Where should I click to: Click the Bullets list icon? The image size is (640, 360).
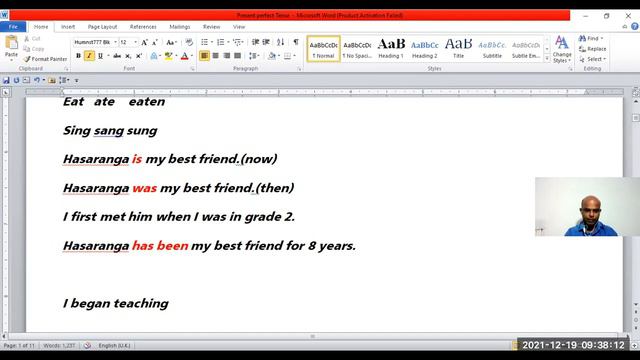pyautogui.click(x=204, y=42)
